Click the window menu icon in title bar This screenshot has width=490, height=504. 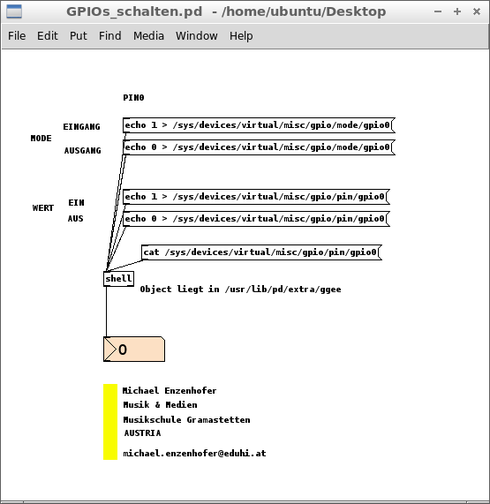pos(14,11)
